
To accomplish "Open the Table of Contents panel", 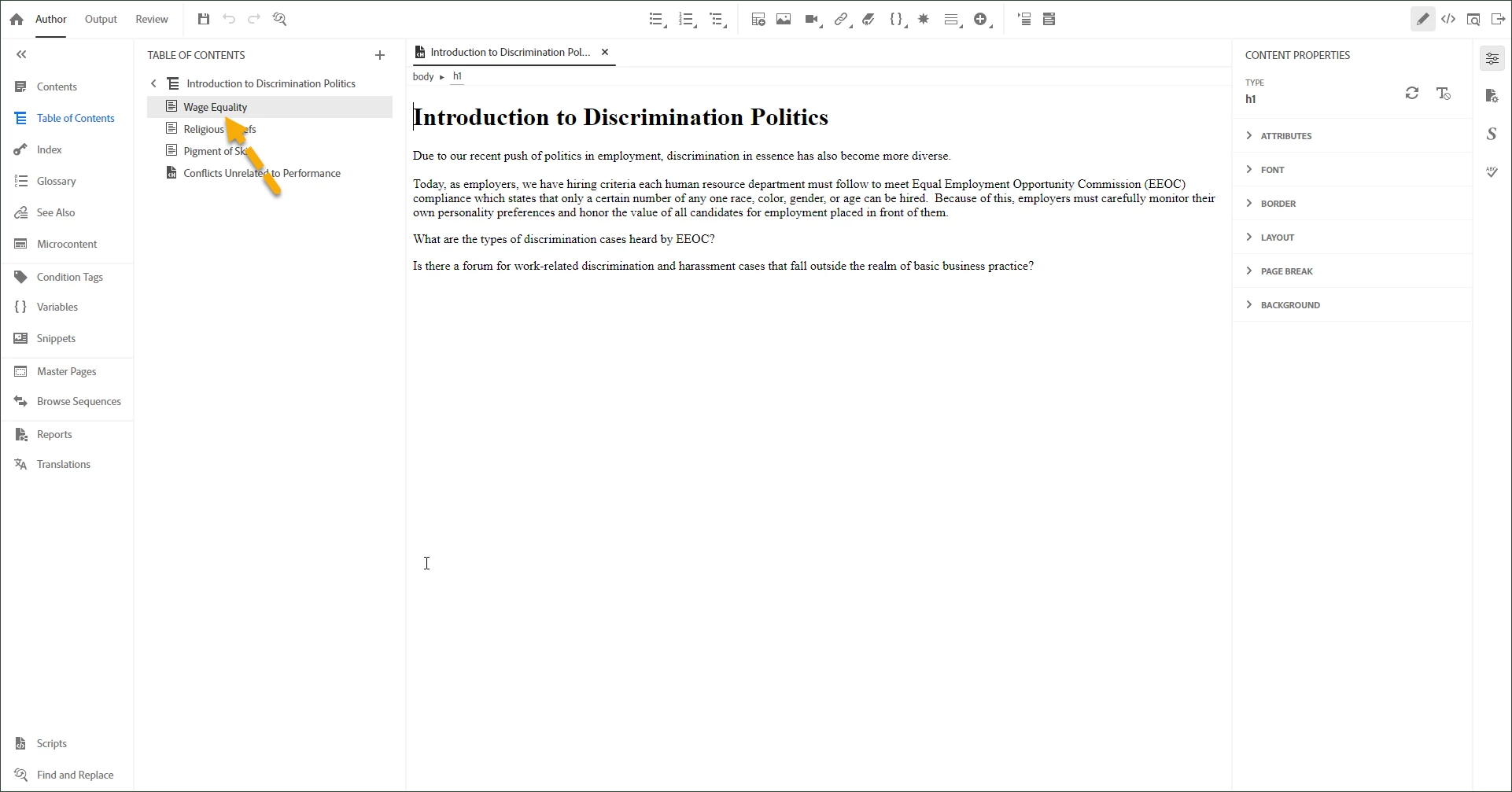I will click(x=76, y=118).
